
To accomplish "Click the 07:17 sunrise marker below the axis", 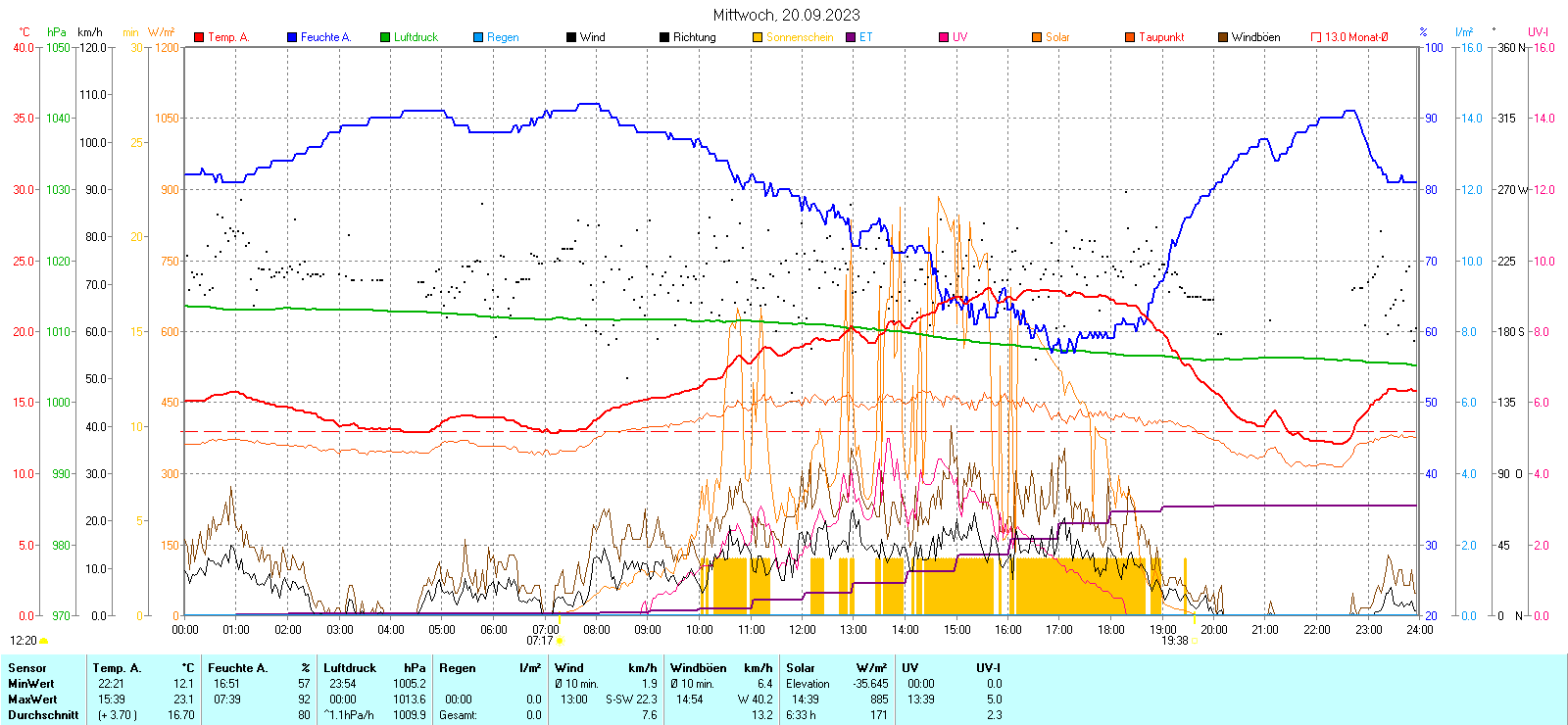I will tap(540, 641).
